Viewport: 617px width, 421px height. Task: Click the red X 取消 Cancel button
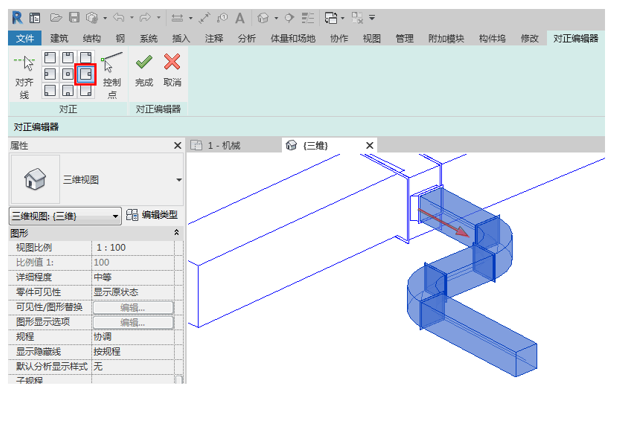172,71
